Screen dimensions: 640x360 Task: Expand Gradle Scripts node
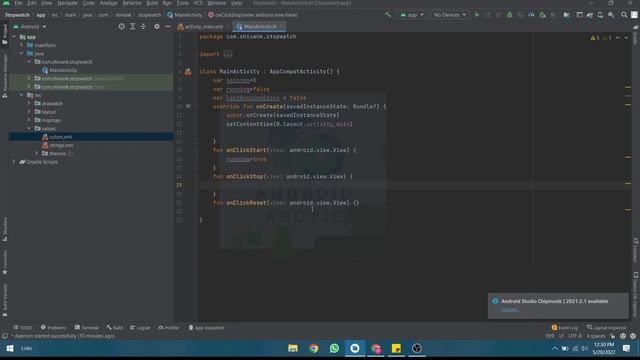14,162
